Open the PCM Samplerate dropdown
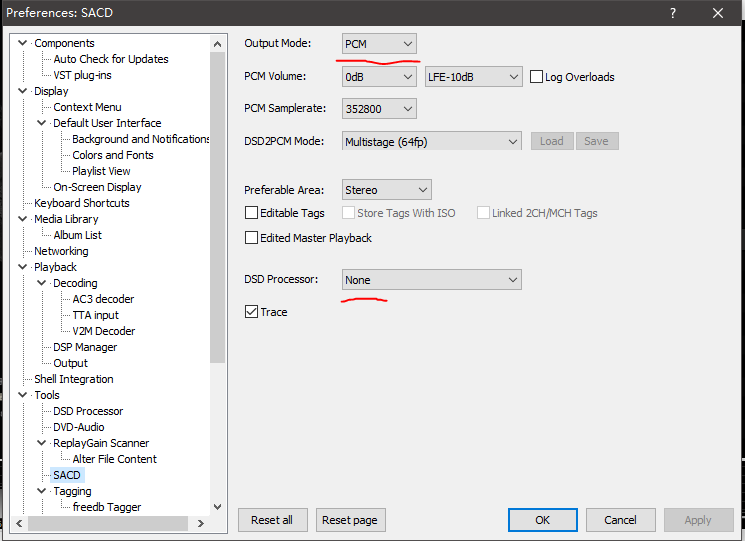The height and width of the screenshot is (541, 745). 379,109
